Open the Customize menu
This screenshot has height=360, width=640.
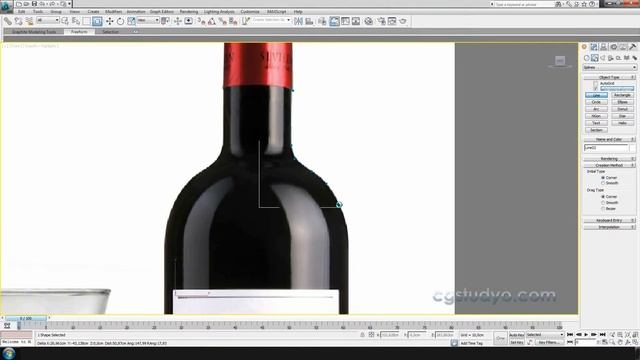pos(249,12)
